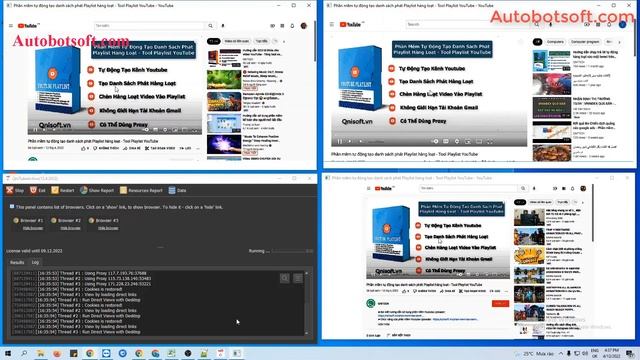Open File Explorer from the taskbar

[40, 353]
